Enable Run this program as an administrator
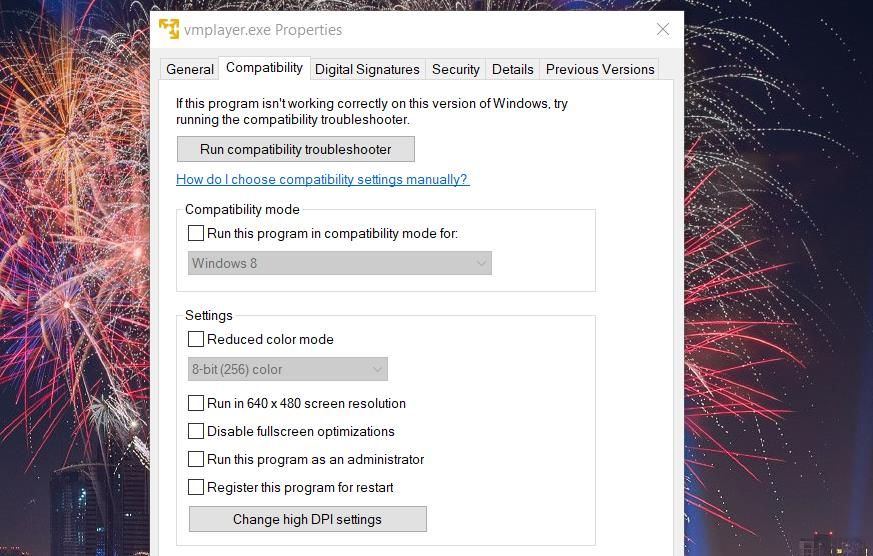The height and width of the screenshot is (556, 873). pos(195,459)
